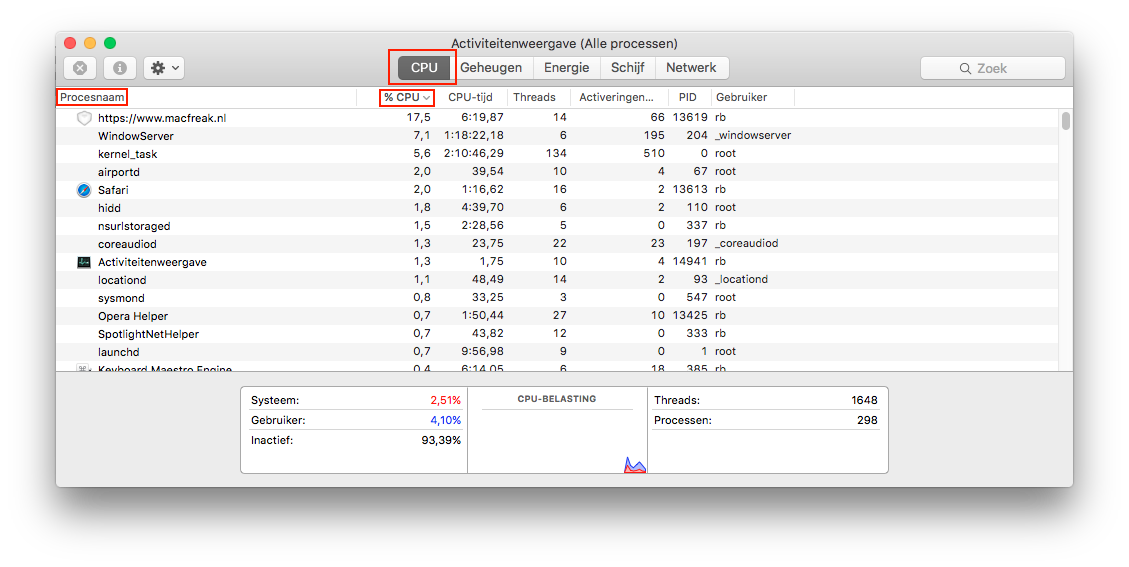Image resolution: width=1129 pixels, height=567 pixels.
Task: Click the 2:10:46,29 CPU time value
Action: (474, 153)
